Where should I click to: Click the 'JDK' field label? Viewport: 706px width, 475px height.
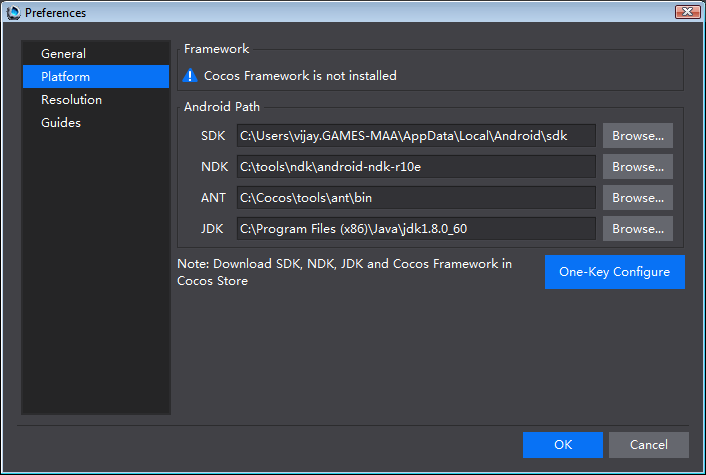pos(212,229)
